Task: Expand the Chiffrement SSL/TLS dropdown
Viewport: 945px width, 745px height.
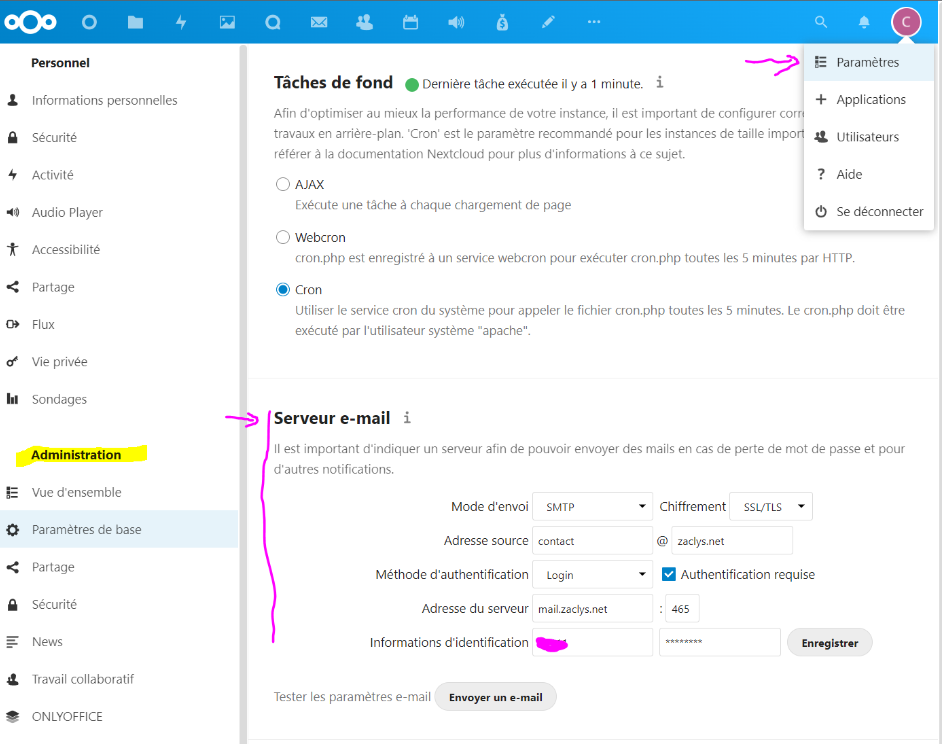Action: (770, 507)
